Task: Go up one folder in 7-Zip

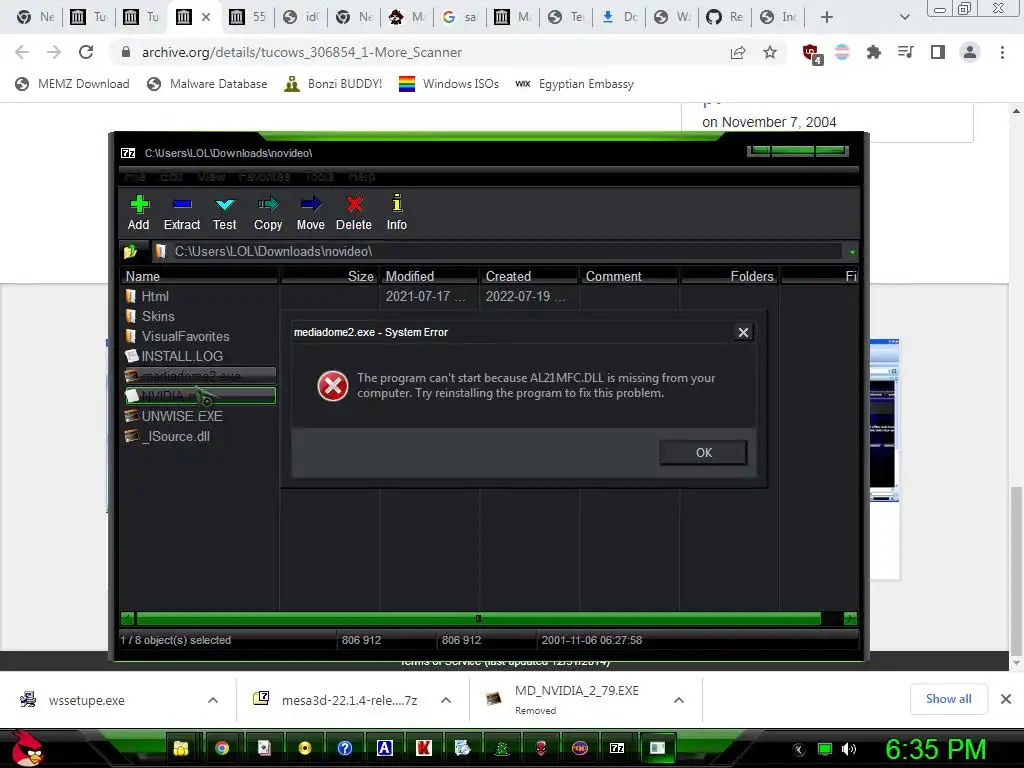Action: [x=131, y=251]
